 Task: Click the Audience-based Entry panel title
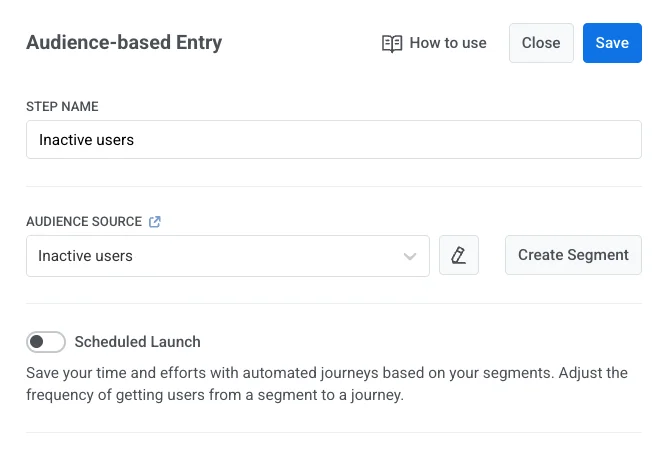click(x=124, y=43)
